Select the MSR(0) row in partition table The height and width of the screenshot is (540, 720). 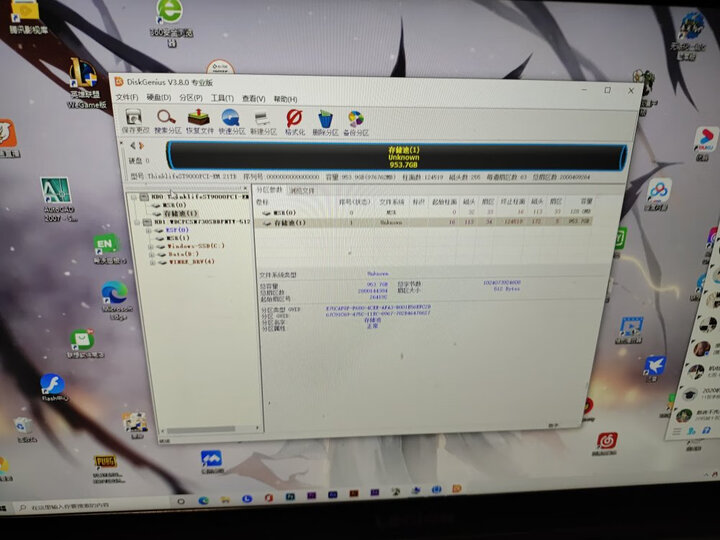424,213
